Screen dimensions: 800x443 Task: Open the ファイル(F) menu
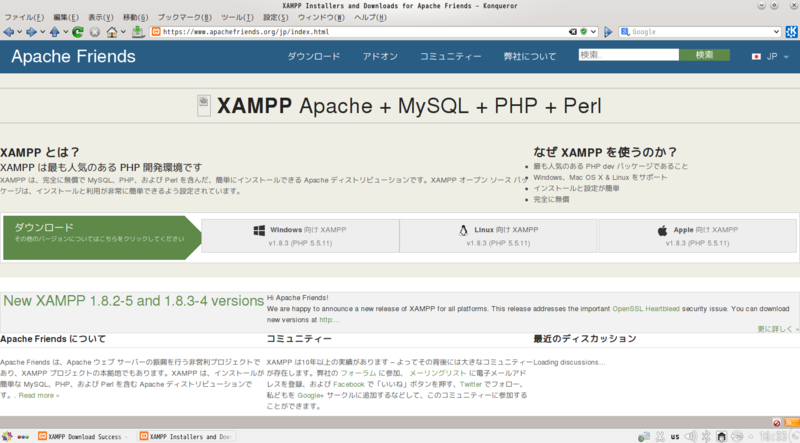point(24,17)
